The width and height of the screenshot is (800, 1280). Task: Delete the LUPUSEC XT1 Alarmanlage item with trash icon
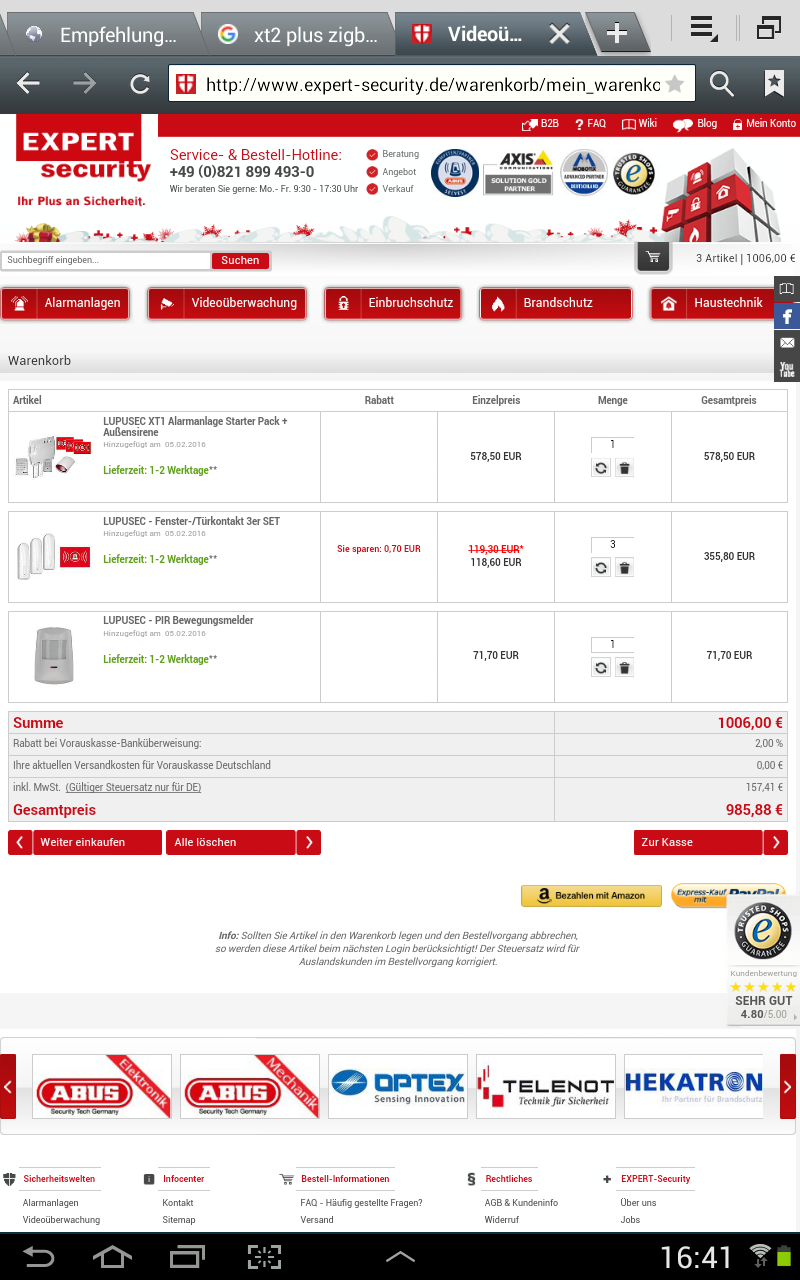tap(624, 468)
